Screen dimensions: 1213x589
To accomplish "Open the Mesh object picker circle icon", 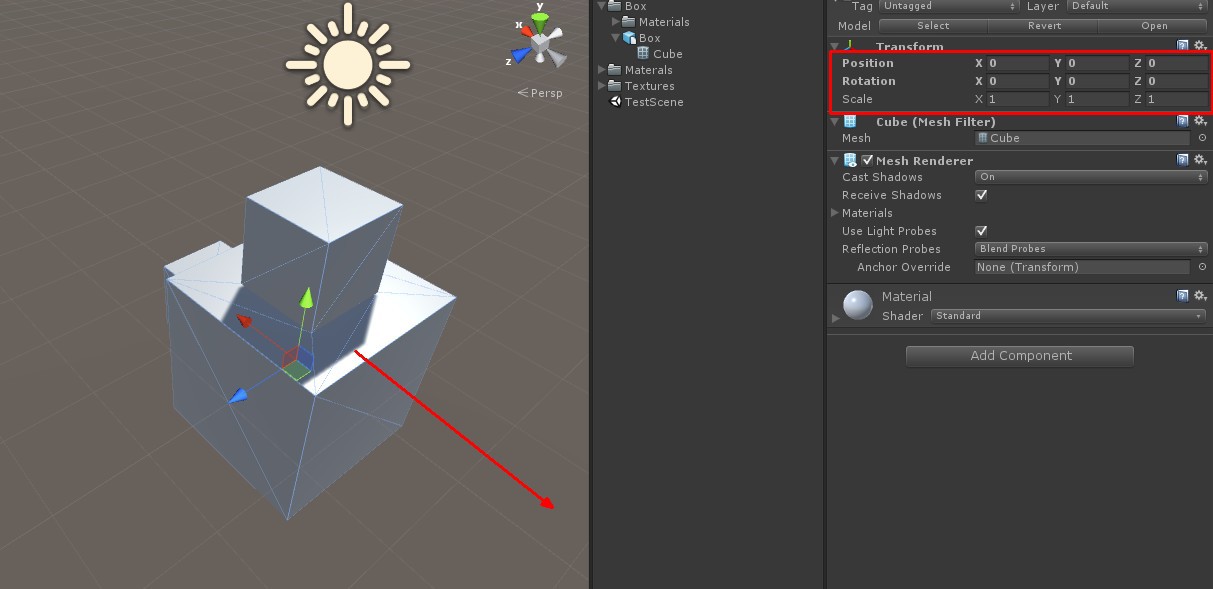I will click(1200, 138).
